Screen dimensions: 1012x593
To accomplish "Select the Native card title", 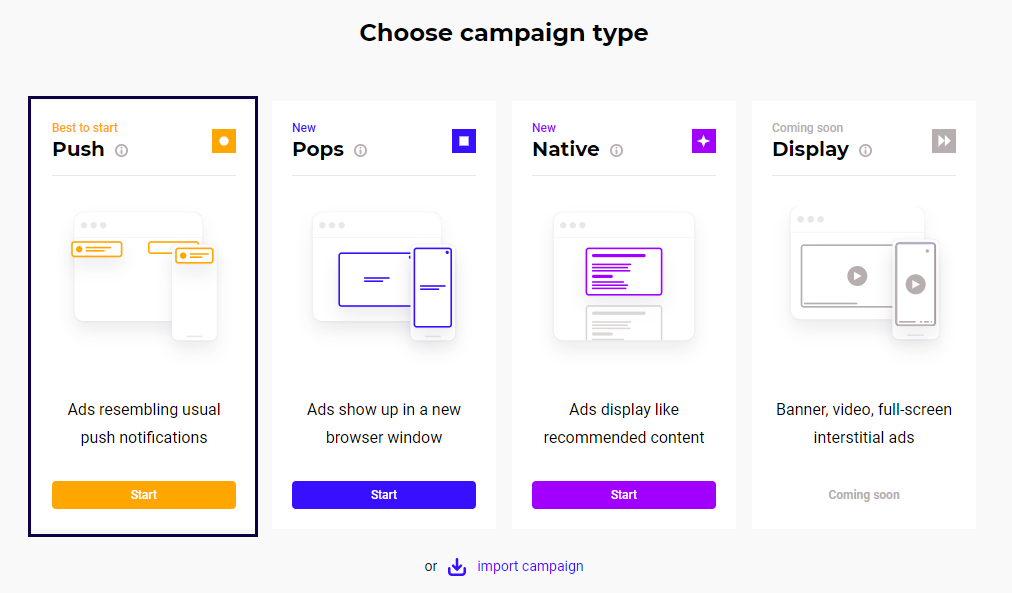I will click(x=566, y=149).
